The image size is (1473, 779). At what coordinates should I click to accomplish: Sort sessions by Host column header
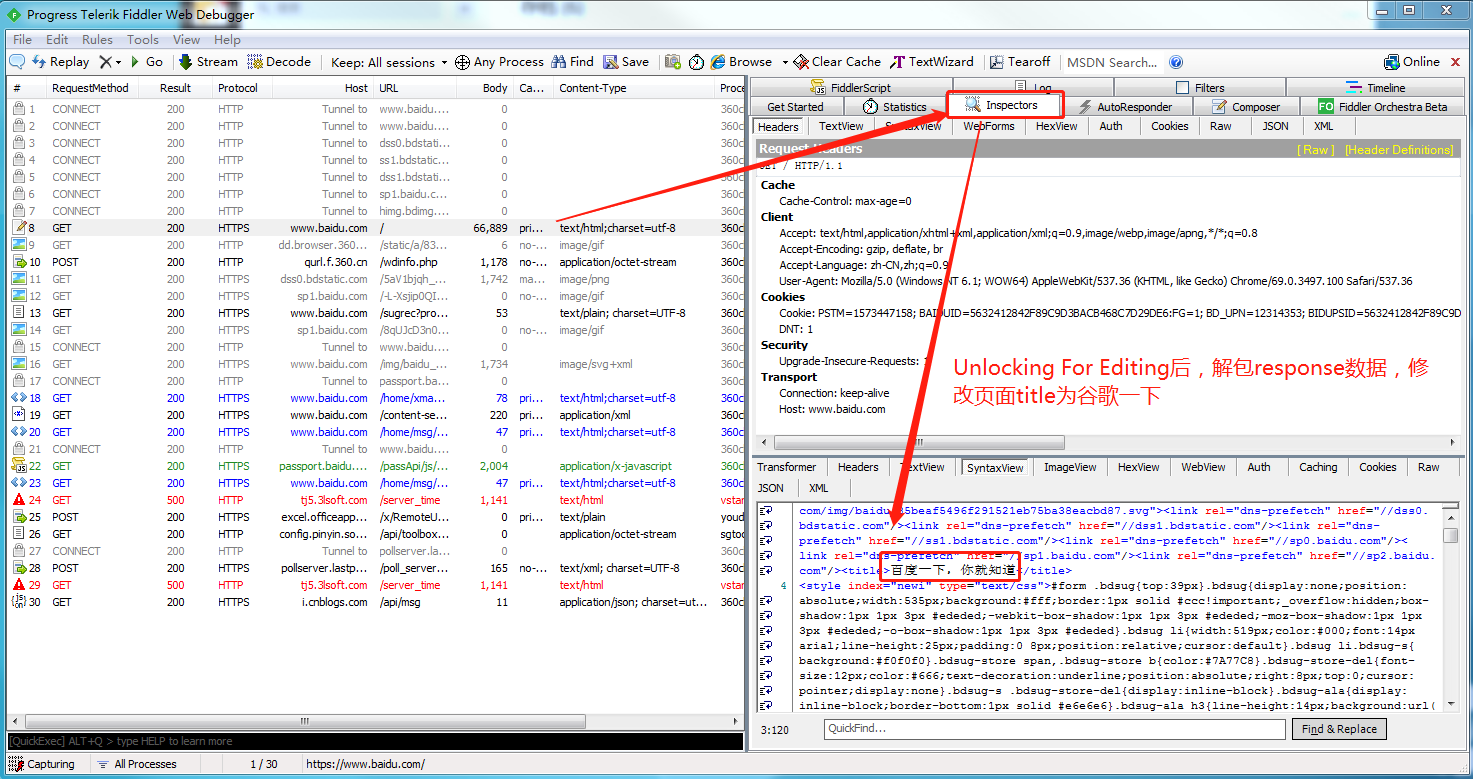322,88
